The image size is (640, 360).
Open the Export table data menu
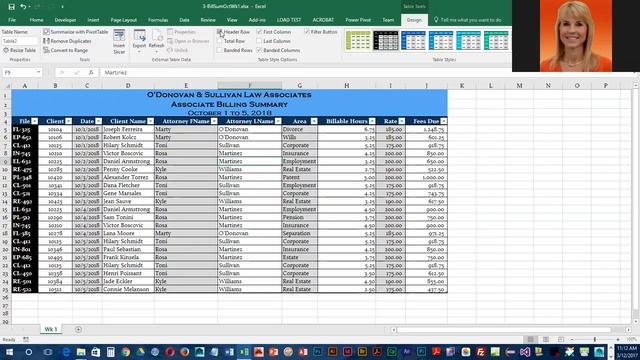pyautogui.click(x=139, y=42)
